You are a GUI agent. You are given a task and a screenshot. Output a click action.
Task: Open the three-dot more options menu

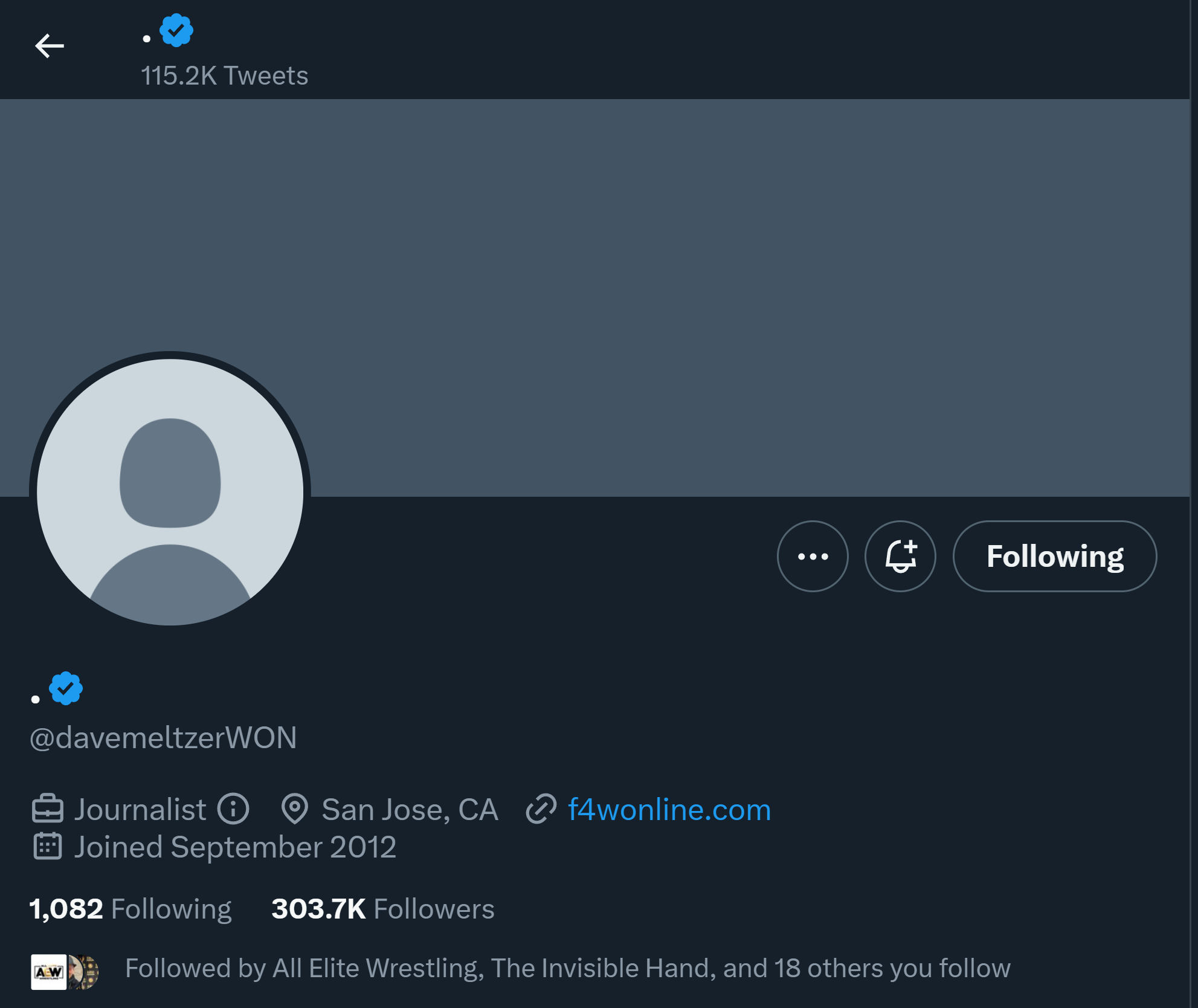[x=813, y=556]
